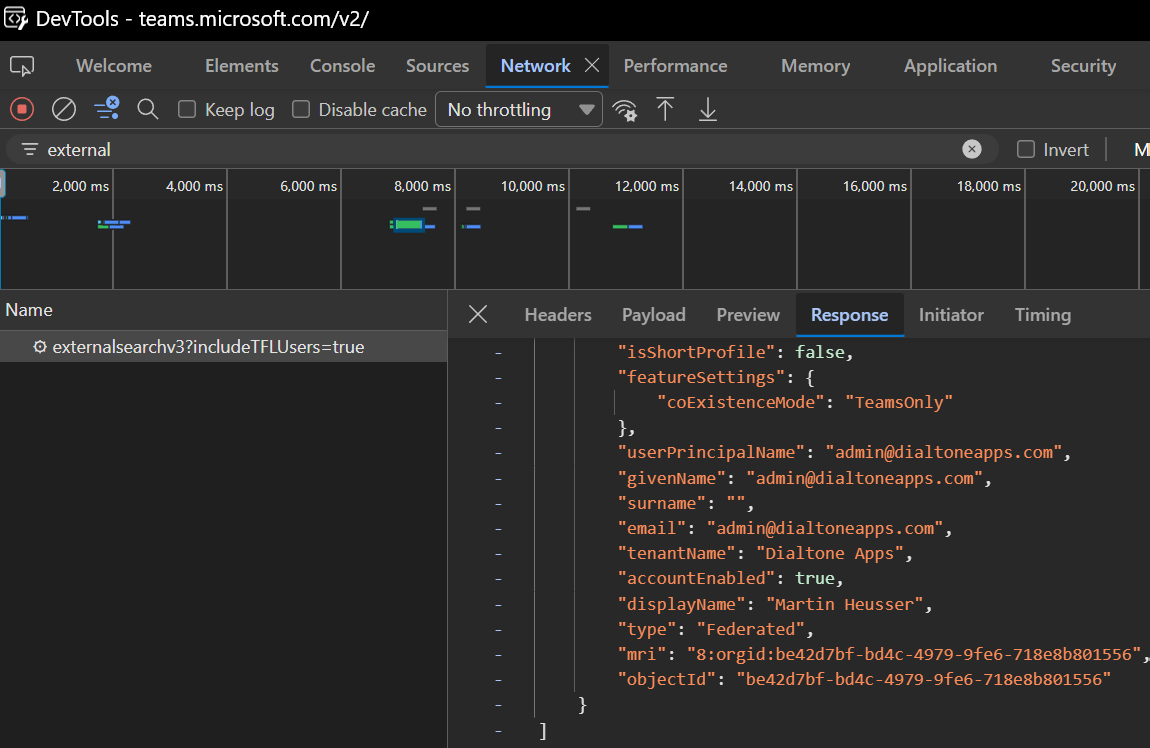The width and height of the screenshot is (1150, 748).
Task: Click the "mri" key in response
Action: [642, 654]
